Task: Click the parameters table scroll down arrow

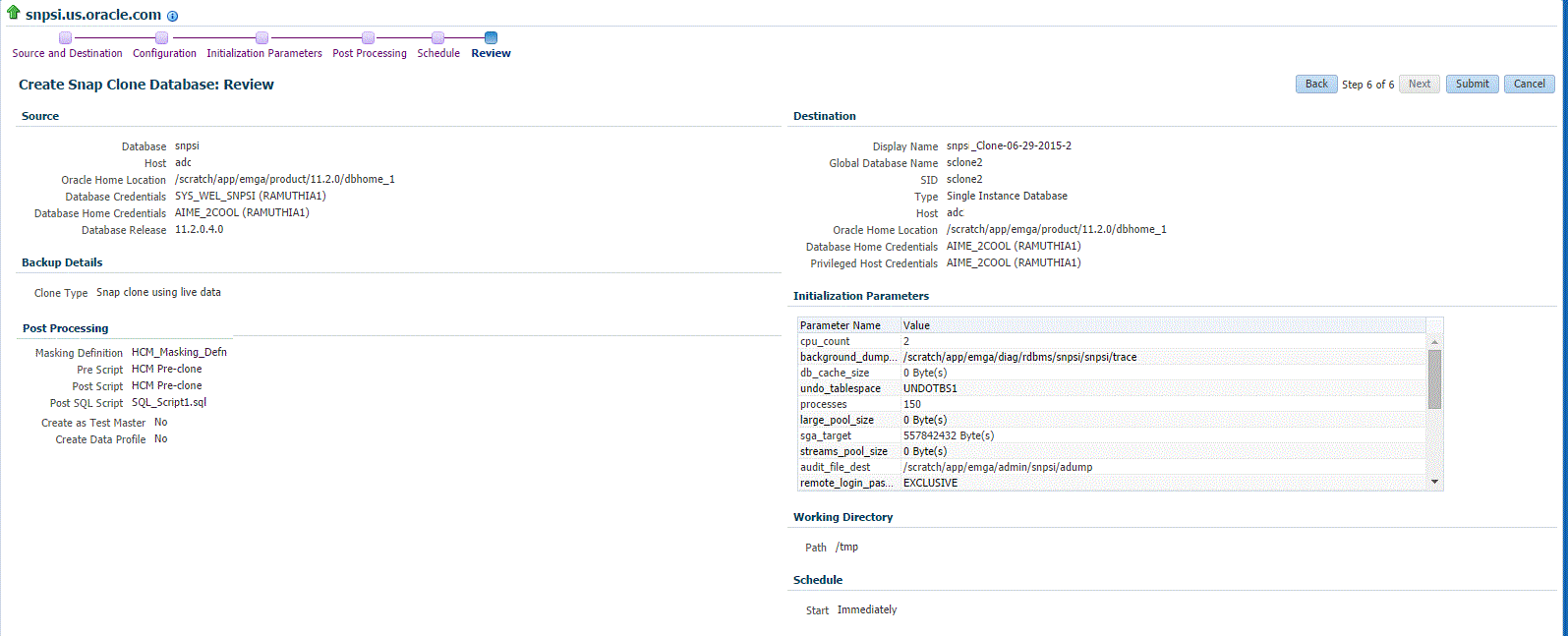Action: [x=1434, y=482]
